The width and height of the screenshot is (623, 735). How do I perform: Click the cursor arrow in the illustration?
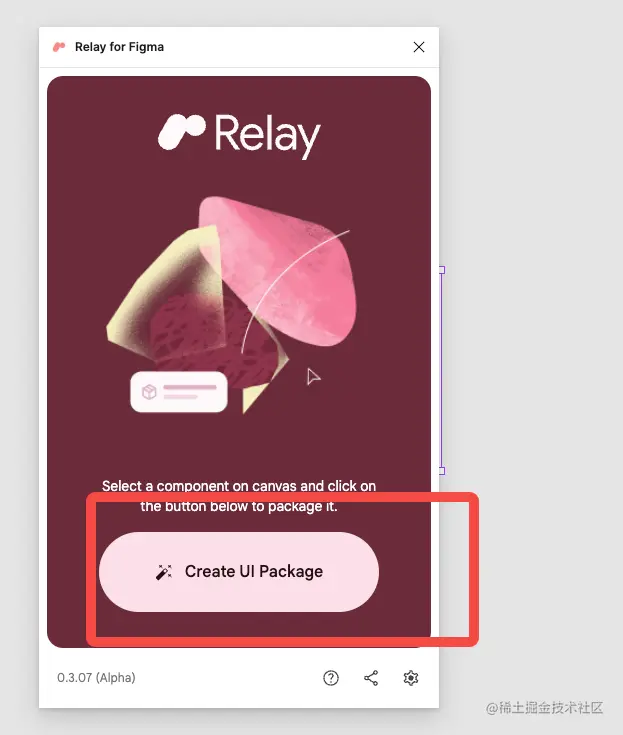pyautogui.click(x=313, y=376)
